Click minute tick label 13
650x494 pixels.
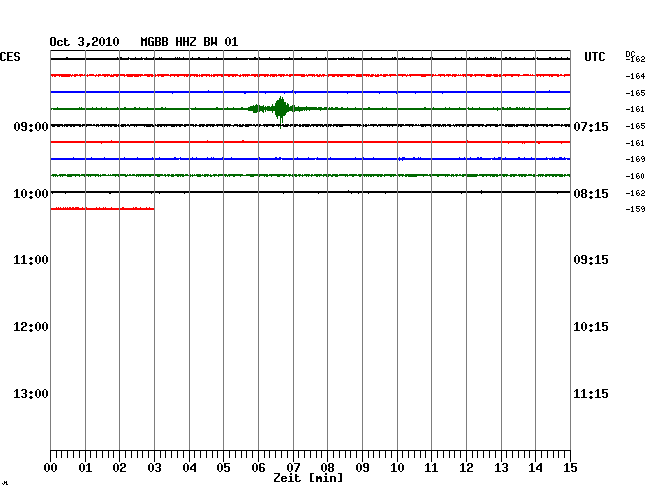click(x=501, y=468)
